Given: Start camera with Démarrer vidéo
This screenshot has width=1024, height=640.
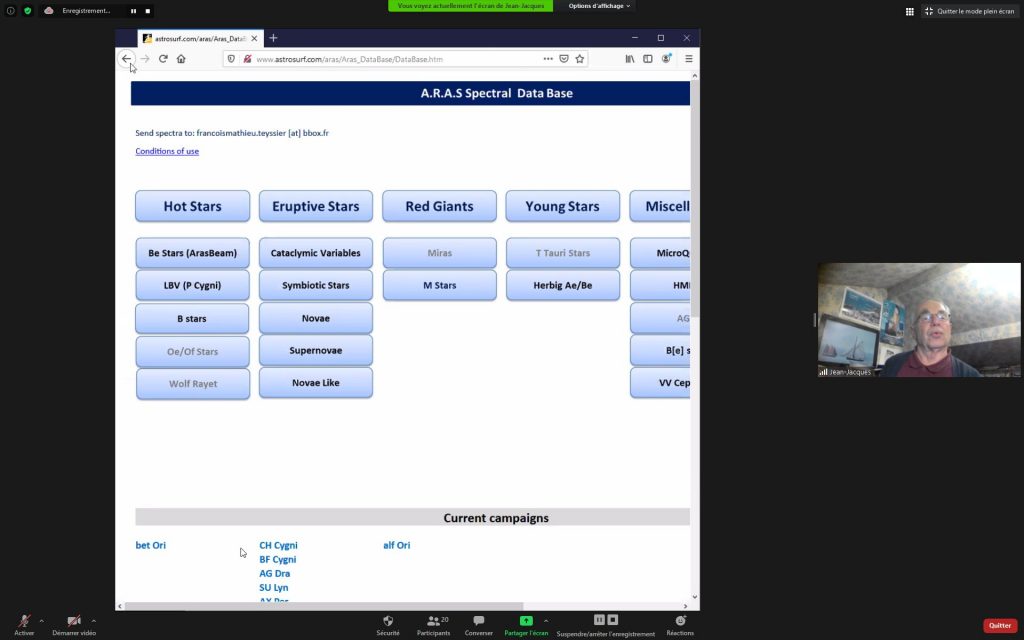Looking at the screenshot, I should (74, 624).
